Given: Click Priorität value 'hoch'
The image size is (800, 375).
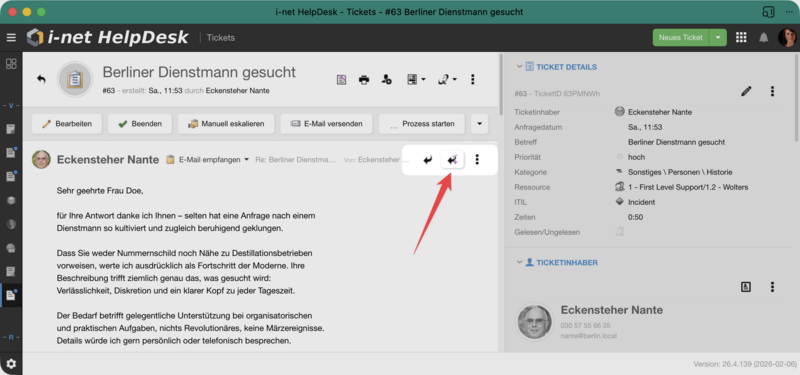Looking at the screenshot, I should pos(636,157).
